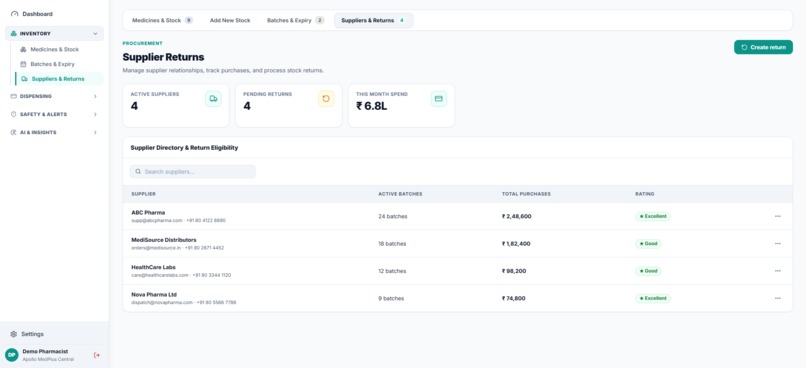The height and width of the screenshot is (368, 806).
Task: Click the Good rating badge for HealthCare Labs
Action: pos(648,271)
